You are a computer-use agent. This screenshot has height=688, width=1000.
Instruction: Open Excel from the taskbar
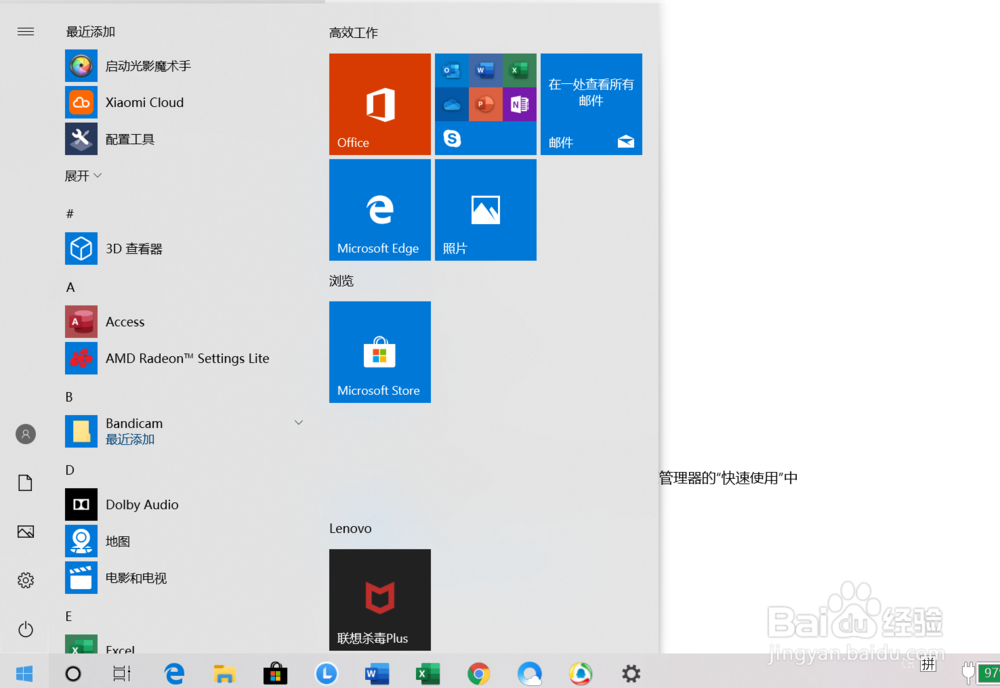coord(428,673)
